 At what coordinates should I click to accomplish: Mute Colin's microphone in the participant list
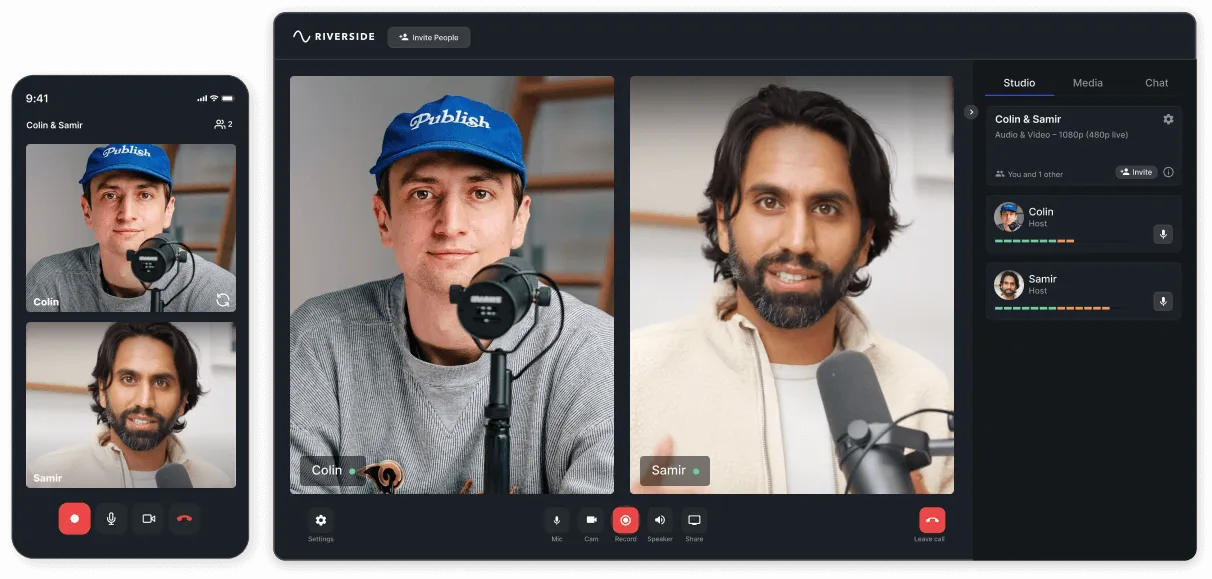(x=1163, y=234)
